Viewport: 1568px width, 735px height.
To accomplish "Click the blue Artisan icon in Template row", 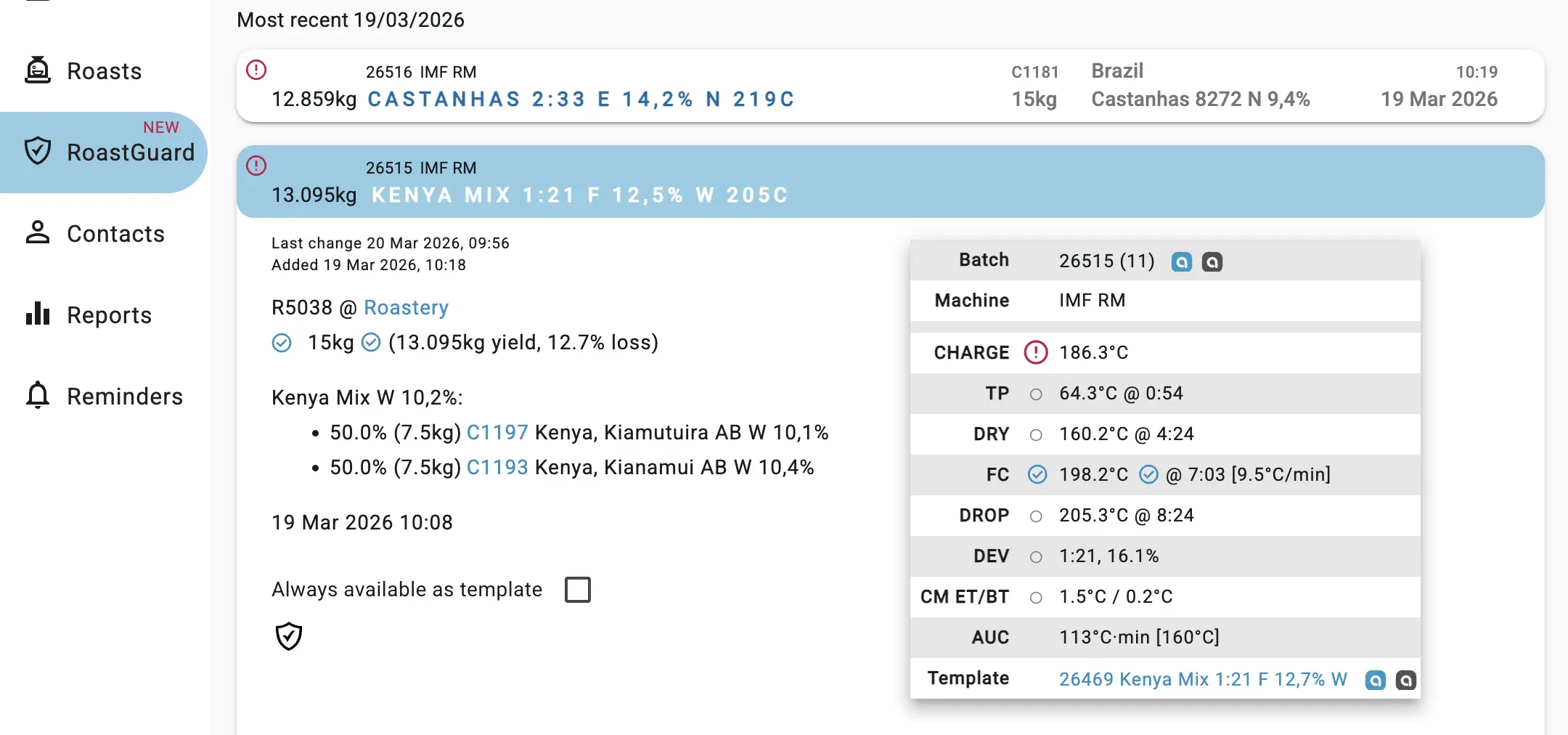I will pos(1375,680).
